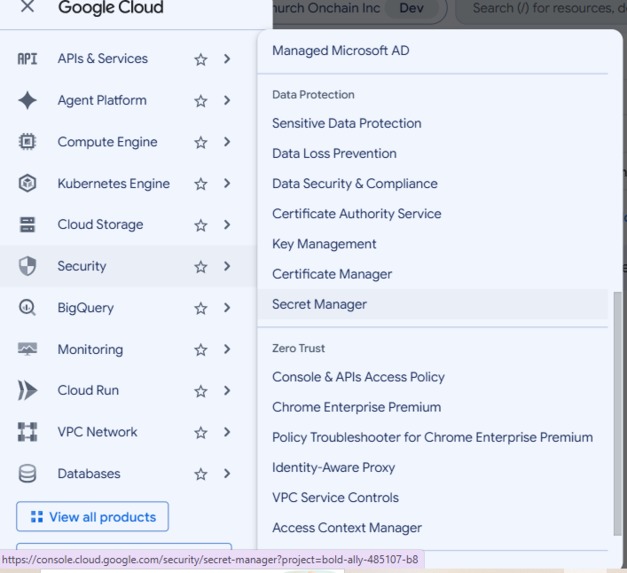Expand the BigQuery submenu chevron
Screen dimensions: 627x573
pos(227,308)
